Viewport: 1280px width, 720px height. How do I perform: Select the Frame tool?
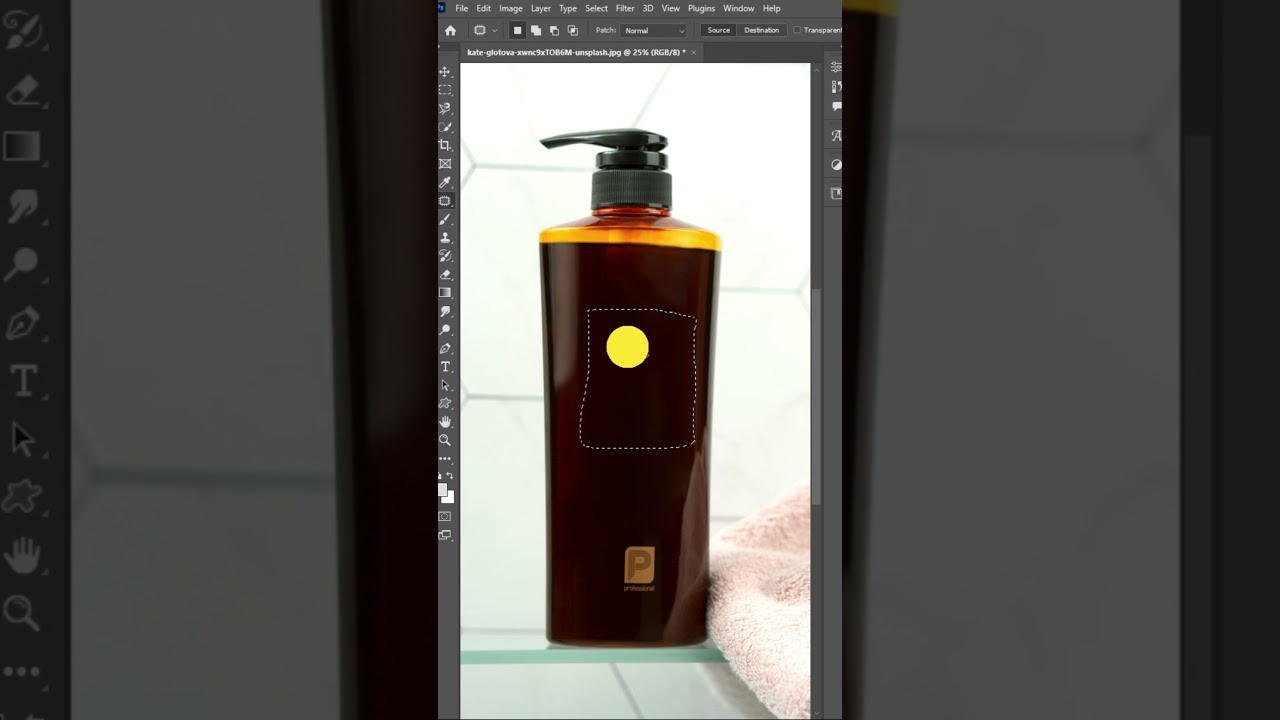[x=445, y=164]
